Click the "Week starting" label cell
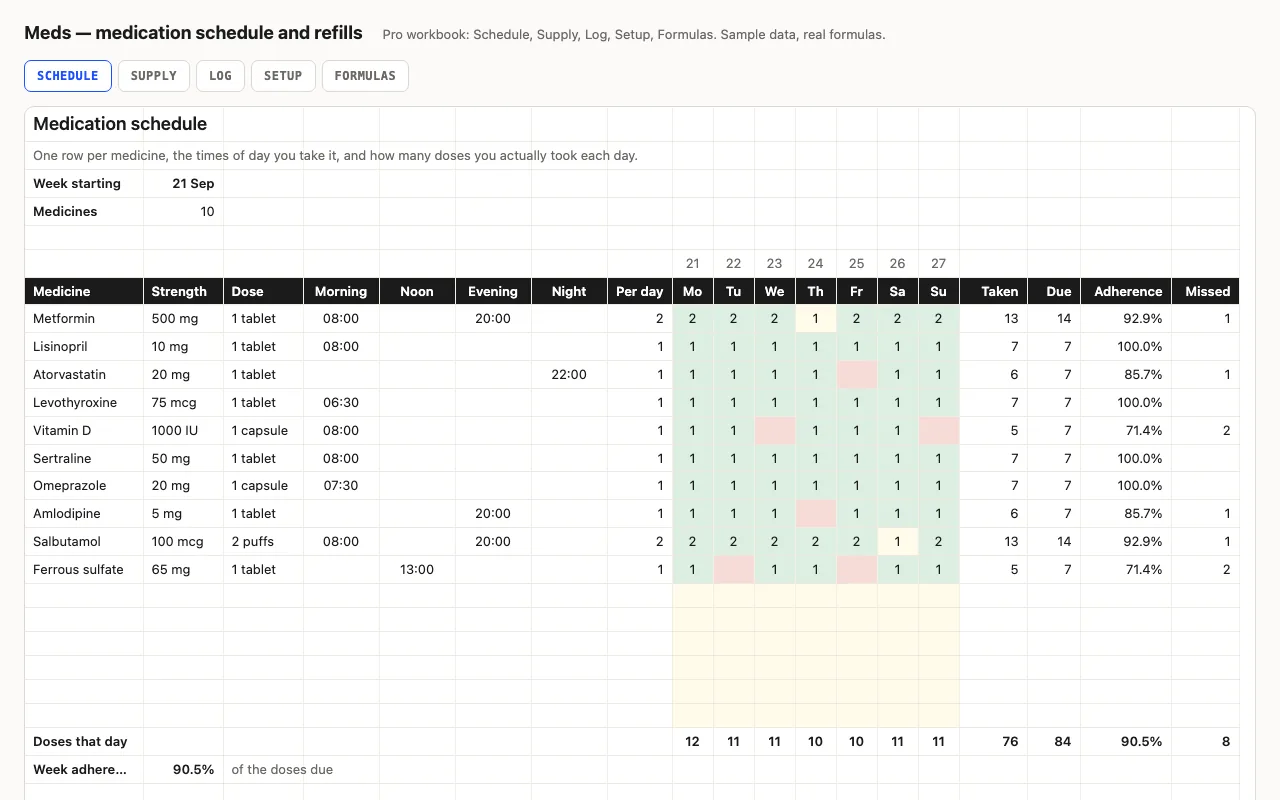This screenshot has height=800, width=1280. click(x=84, y=184)
